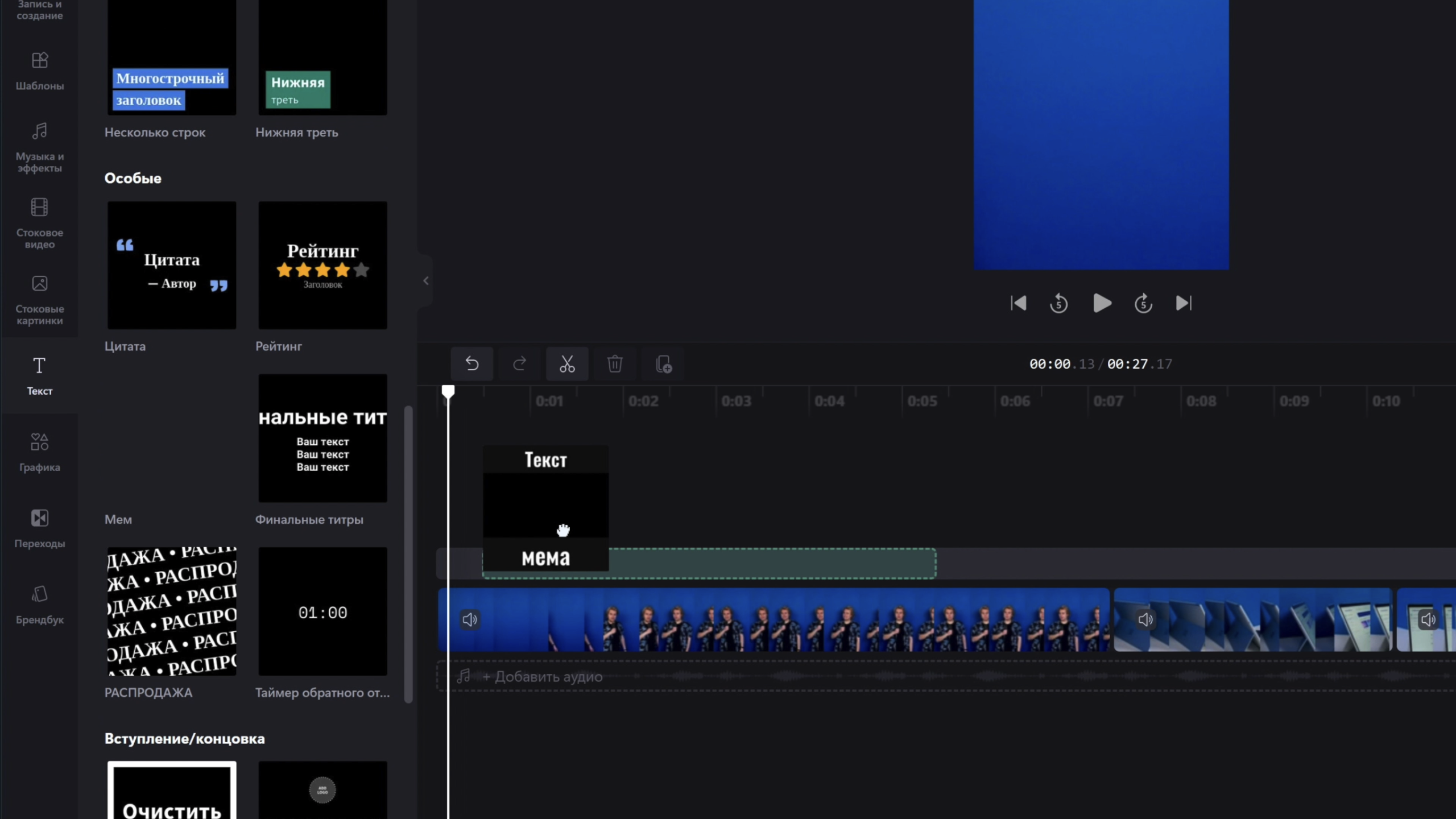This screenshot has height=819, width=1456.
Task: Select the Рейтинг text thumbnail
Action: point(322,265)
